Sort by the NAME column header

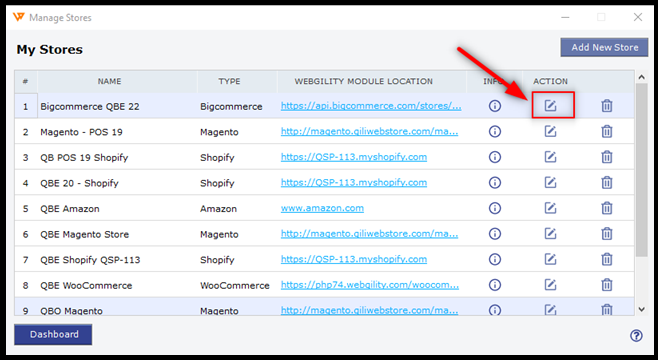[x=110, y=81]
